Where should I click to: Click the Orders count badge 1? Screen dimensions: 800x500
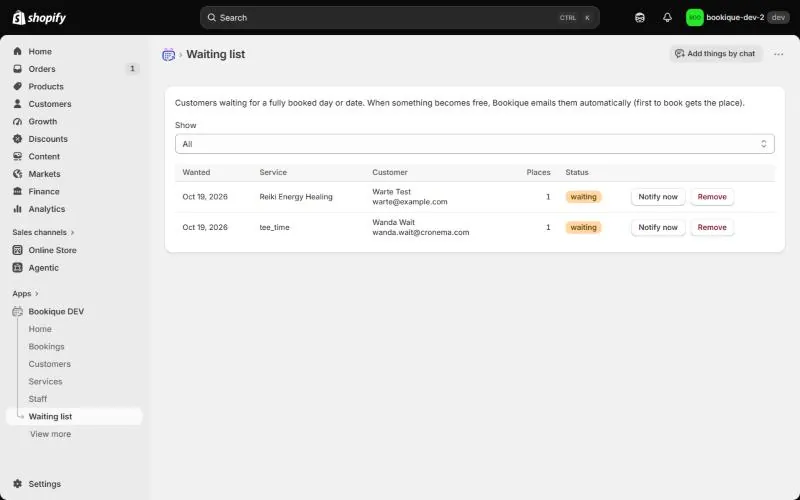(132, 68)
